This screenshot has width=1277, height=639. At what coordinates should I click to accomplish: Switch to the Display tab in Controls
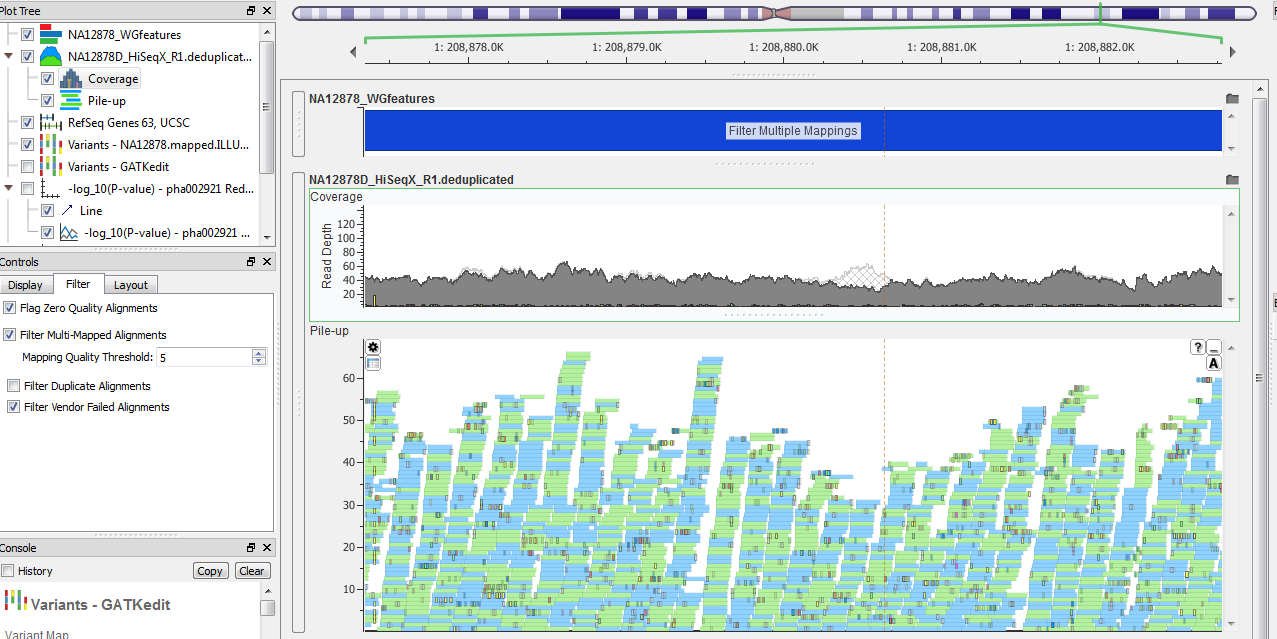[26, 284]
